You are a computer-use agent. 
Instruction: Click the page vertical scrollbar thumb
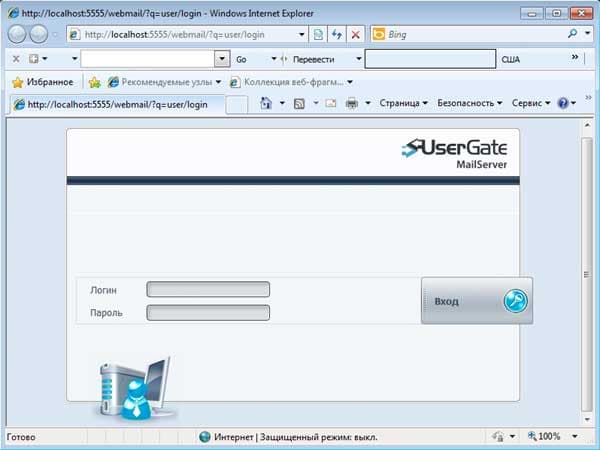click(x=586, y=274)
